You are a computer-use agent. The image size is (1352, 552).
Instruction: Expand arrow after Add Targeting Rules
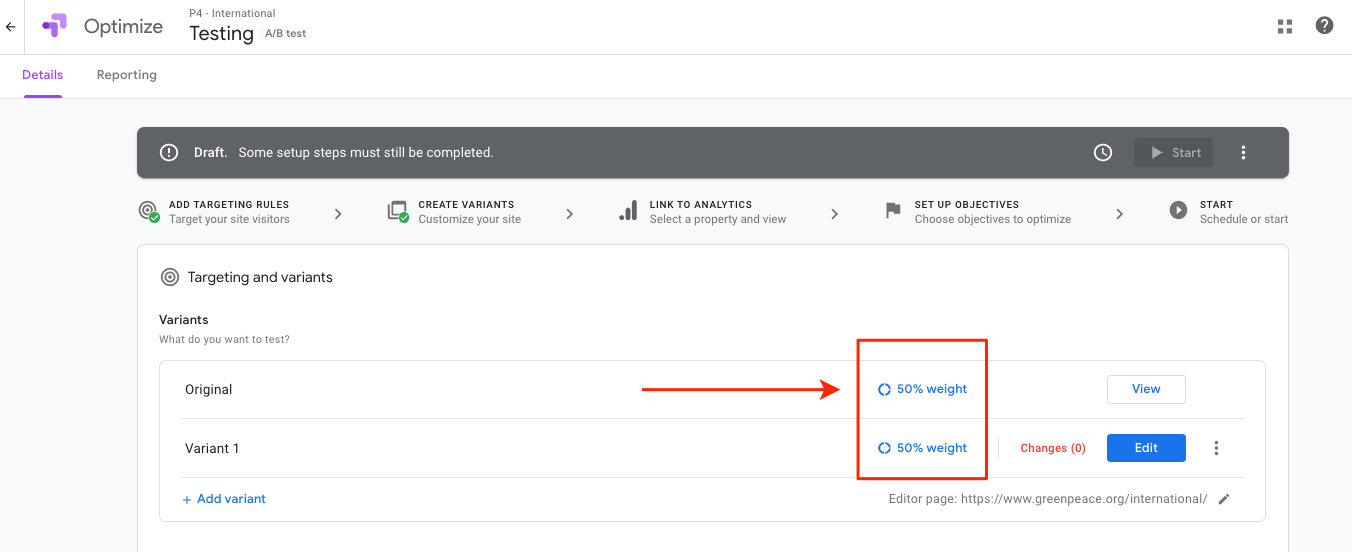(338, 214)
